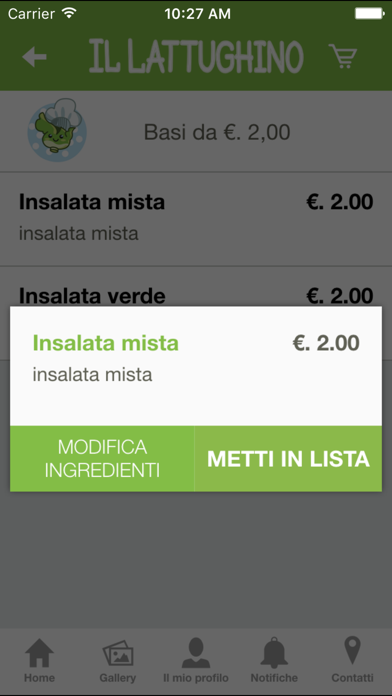Tap the lettuce chef mascot logo
This screenshot has width=392, height=696.
(57, 130)
